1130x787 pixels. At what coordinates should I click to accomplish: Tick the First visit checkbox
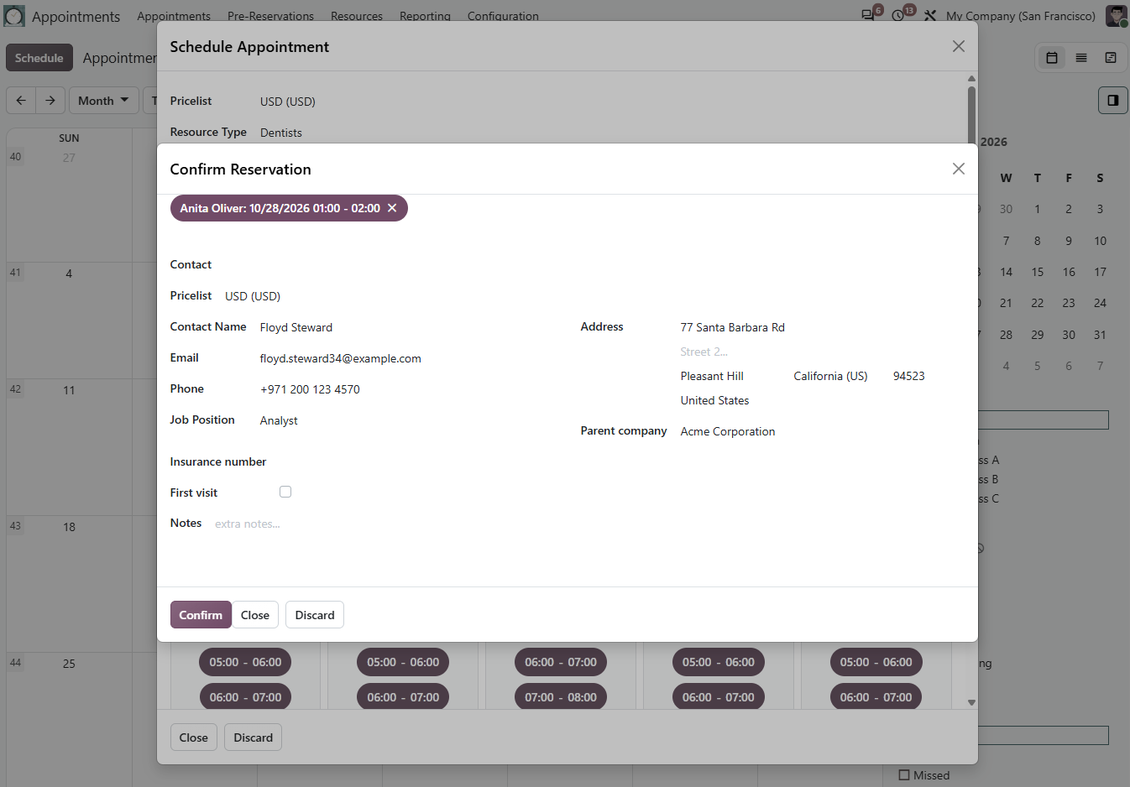coord(285,492)
